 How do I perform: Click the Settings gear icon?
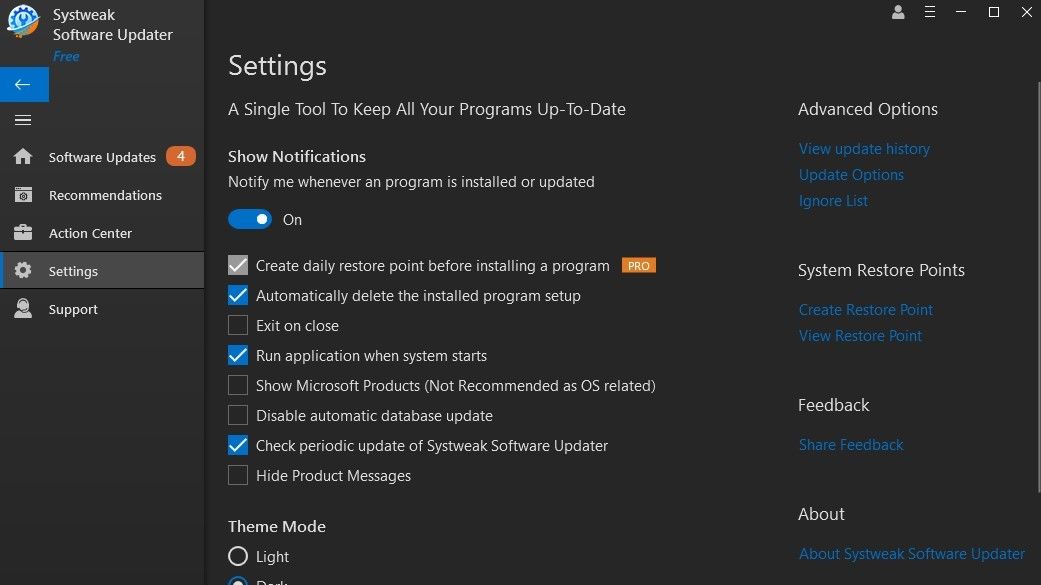click(x=22, y=270)
